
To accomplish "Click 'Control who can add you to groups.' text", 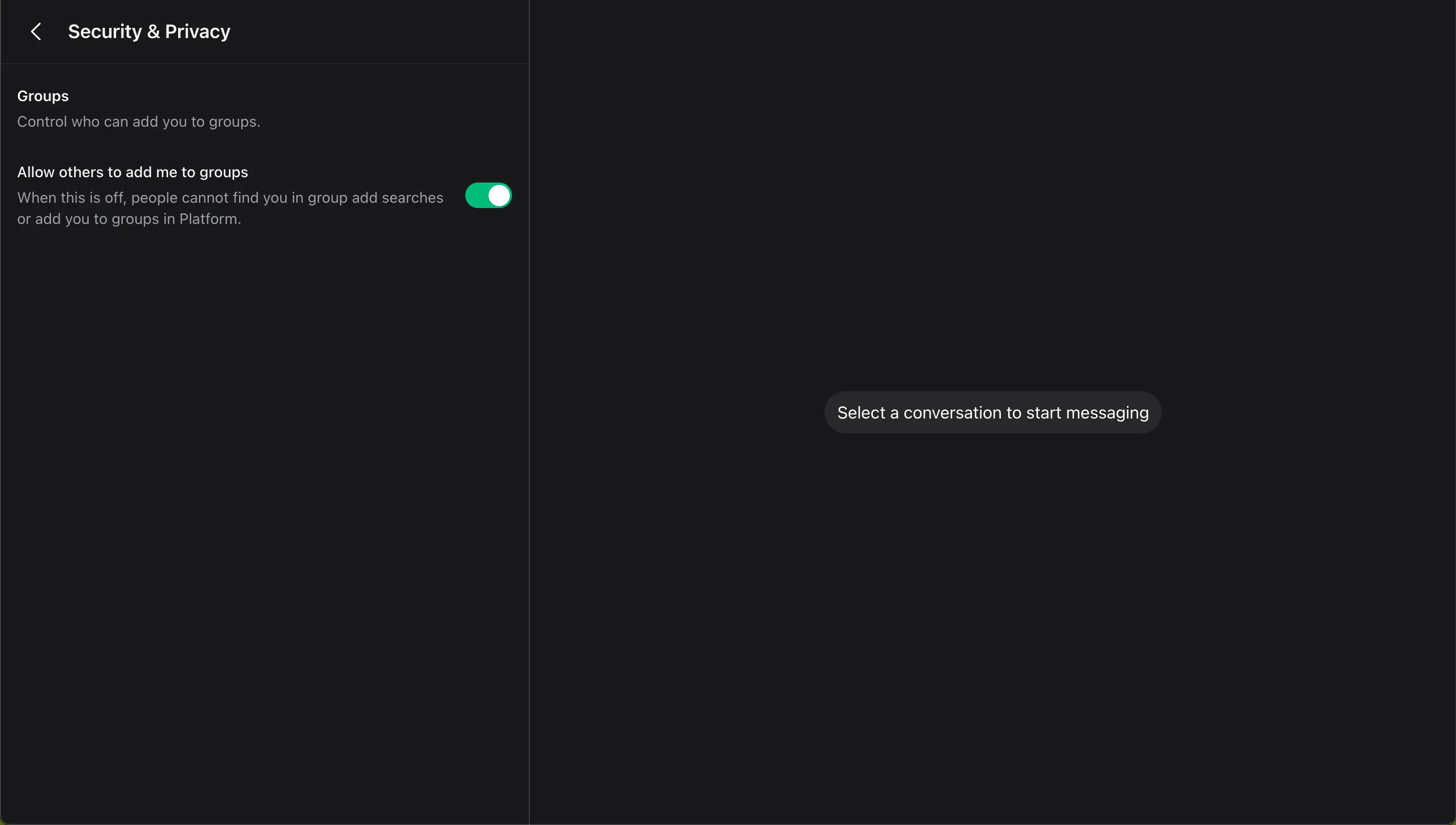I will [139, 122].
